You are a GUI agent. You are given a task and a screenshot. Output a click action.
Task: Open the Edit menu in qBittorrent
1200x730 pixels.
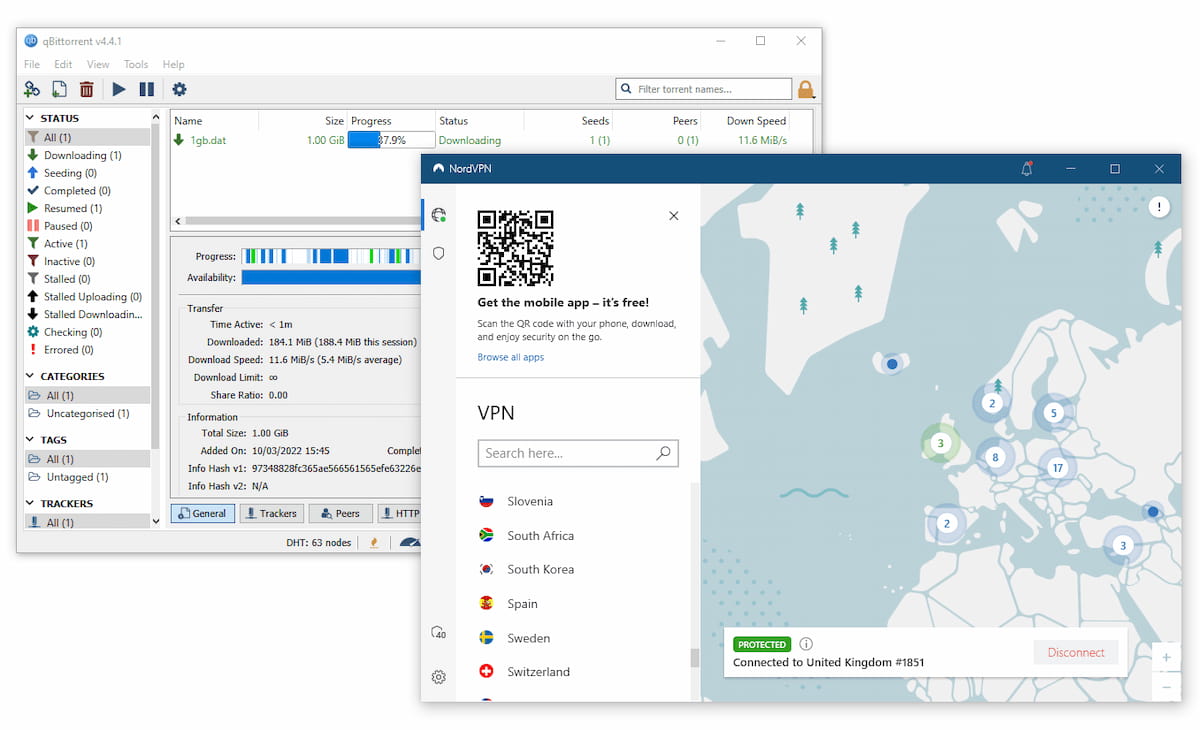click(x=63, y=64)
